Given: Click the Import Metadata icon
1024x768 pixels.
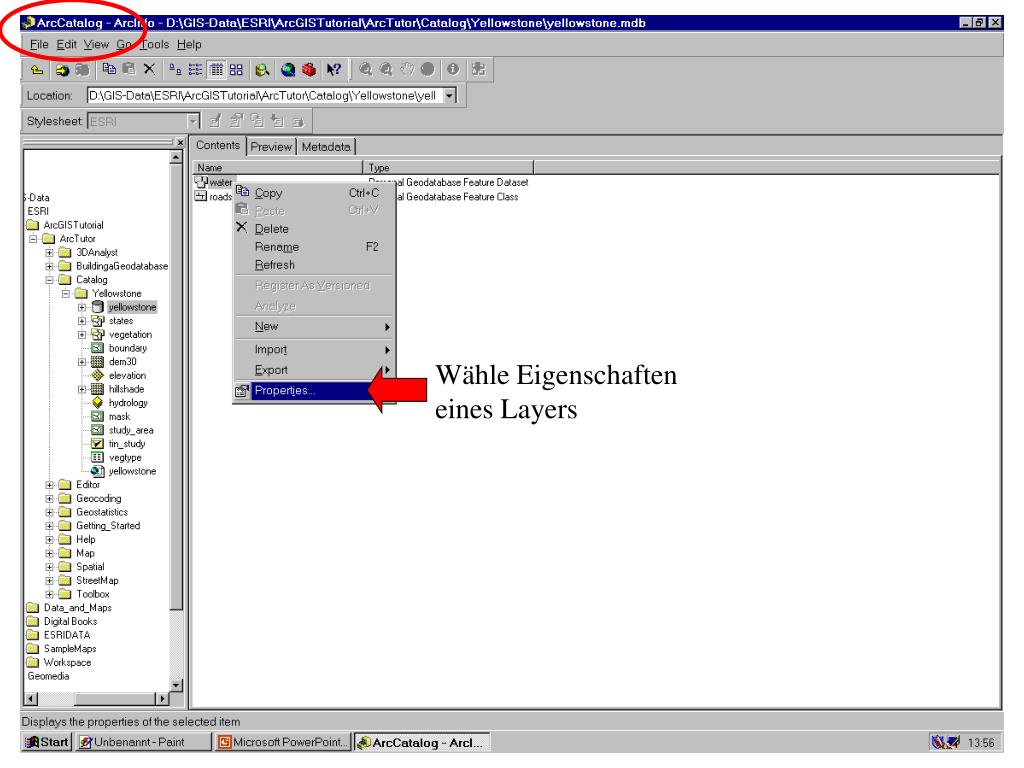Looking at the screenshot, I should 278,121.
